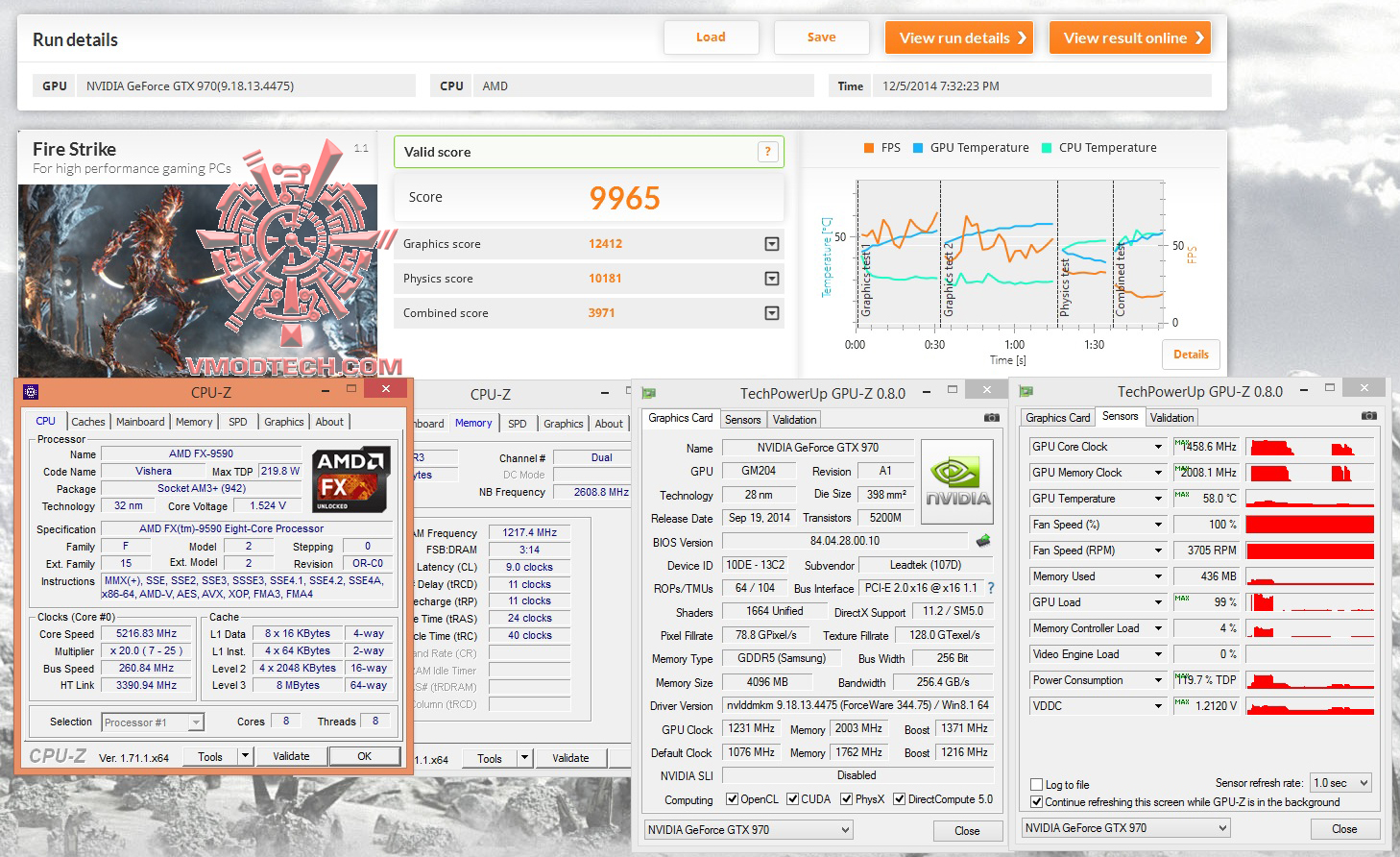Open the Graphics tab in the background CPU-Z window
This screenshot has width=1400, height=857.
pyautogui.click(x=564, y=424)
